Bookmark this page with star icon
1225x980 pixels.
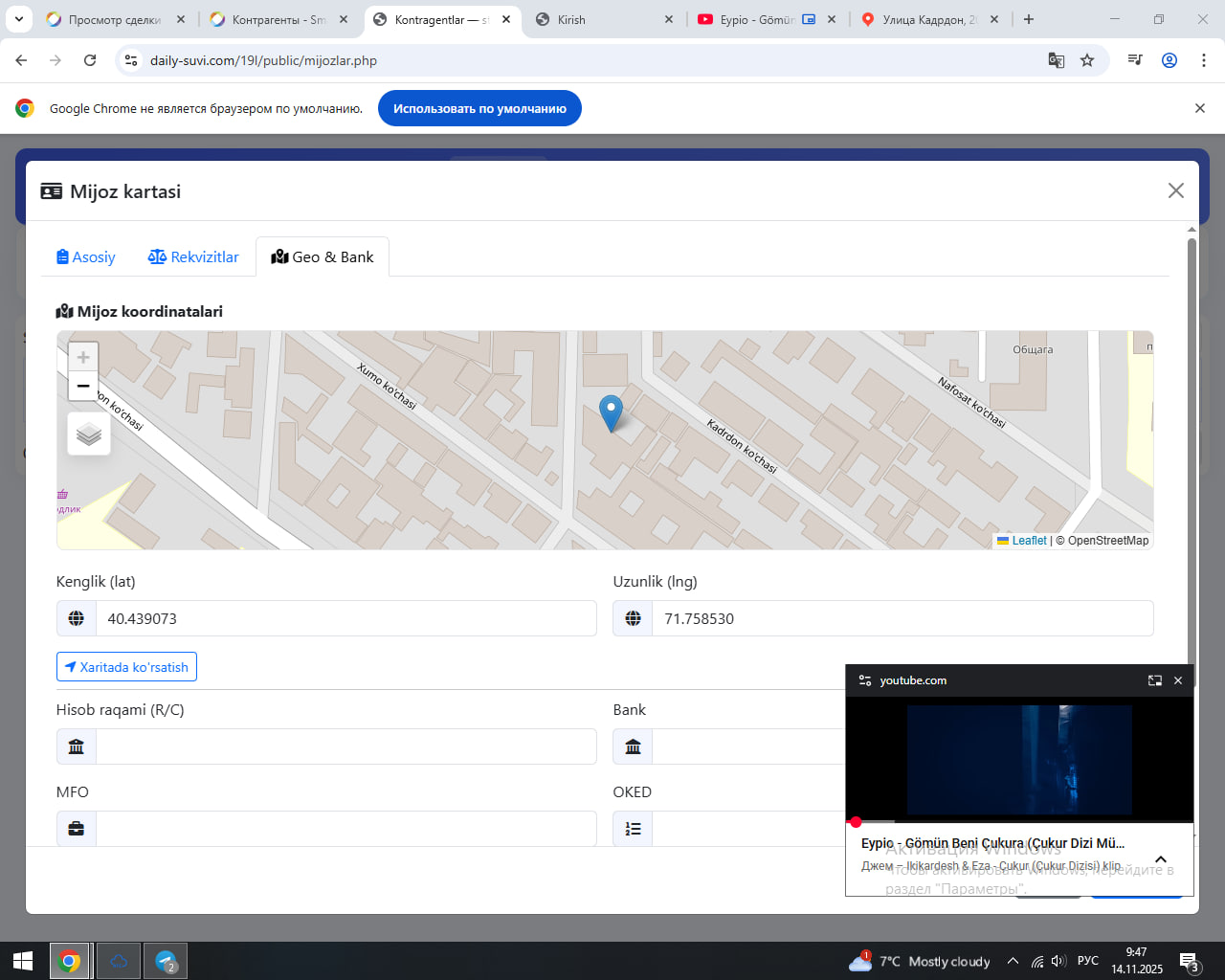(1087, 60)
